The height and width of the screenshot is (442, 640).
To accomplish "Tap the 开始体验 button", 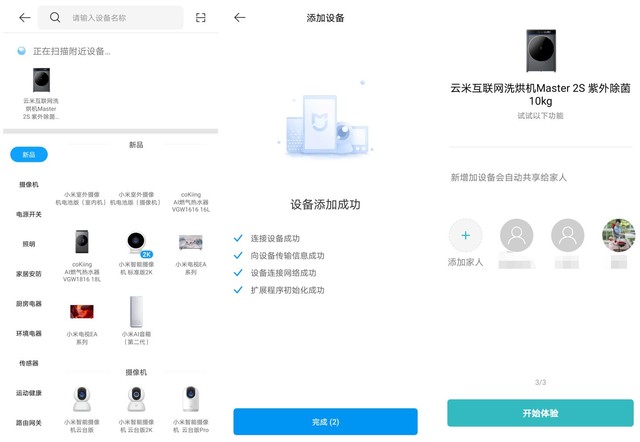I will coord(540,413).
